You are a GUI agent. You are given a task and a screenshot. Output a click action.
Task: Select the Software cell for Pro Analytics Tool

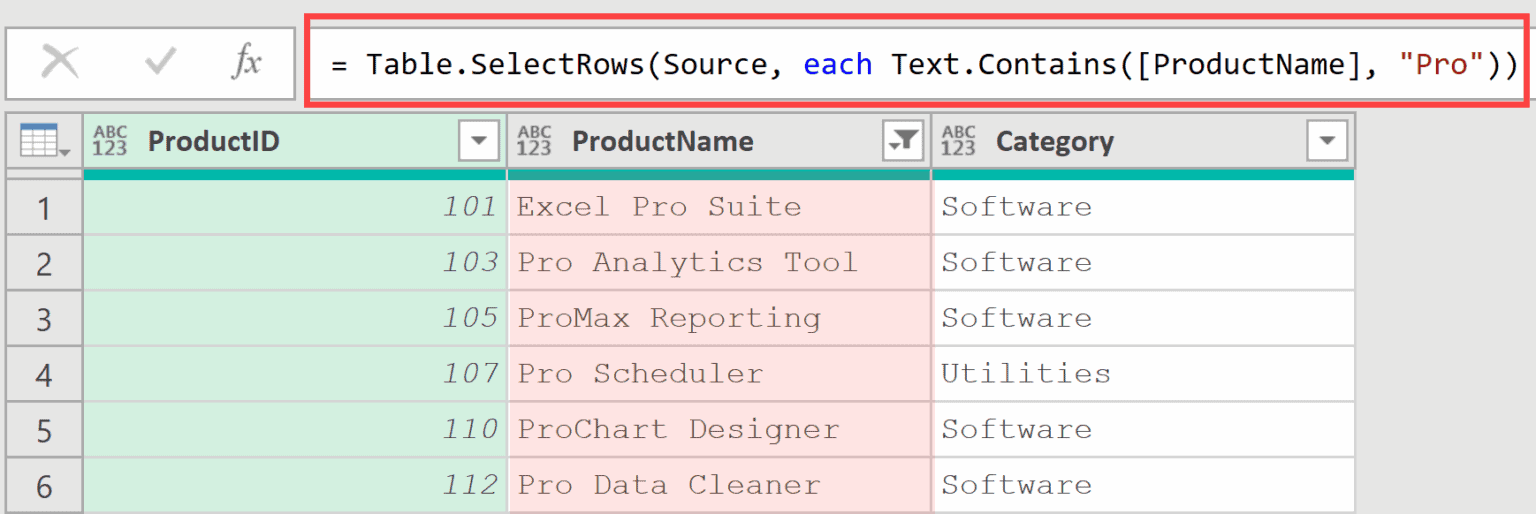pyautogui.click(x=1143, y=263)
